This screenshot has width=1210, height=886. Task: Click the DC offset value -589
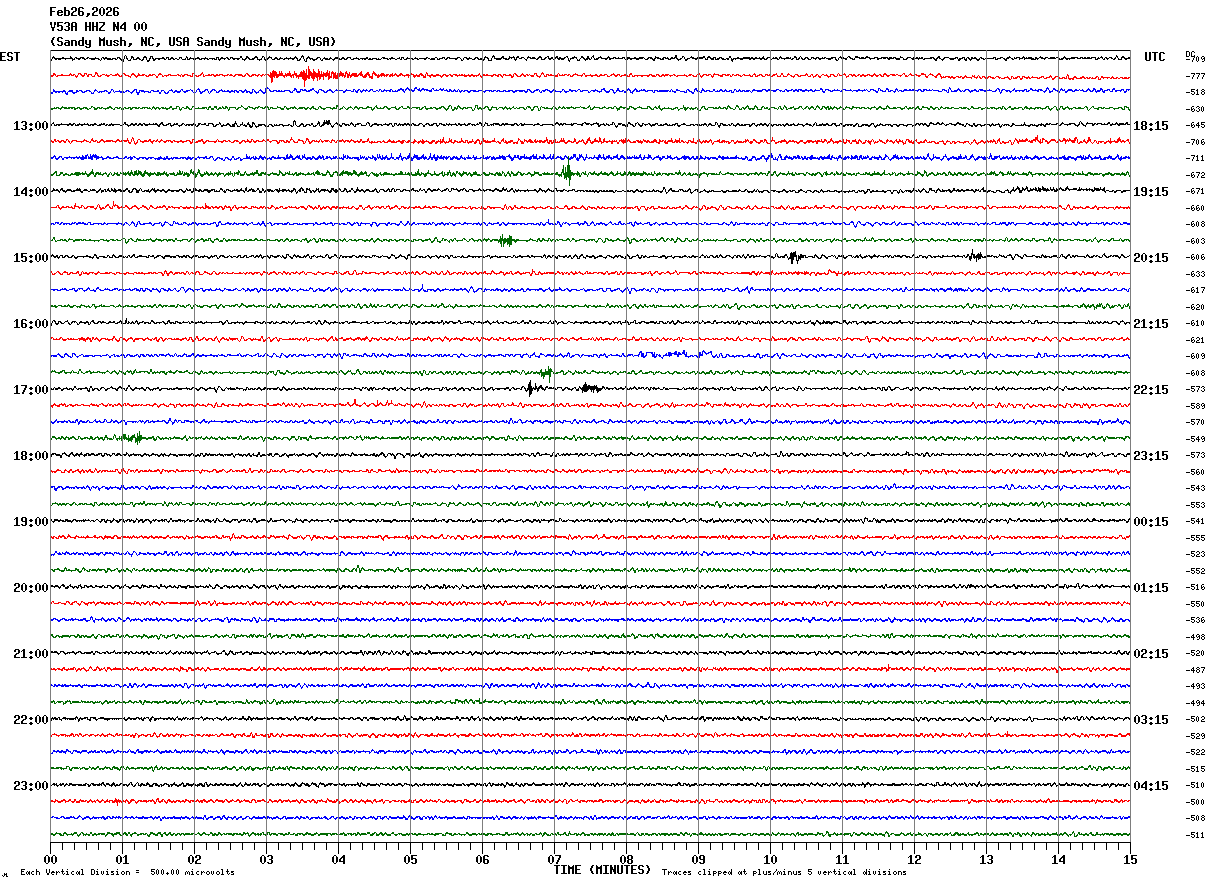(x=1195, y=406)
